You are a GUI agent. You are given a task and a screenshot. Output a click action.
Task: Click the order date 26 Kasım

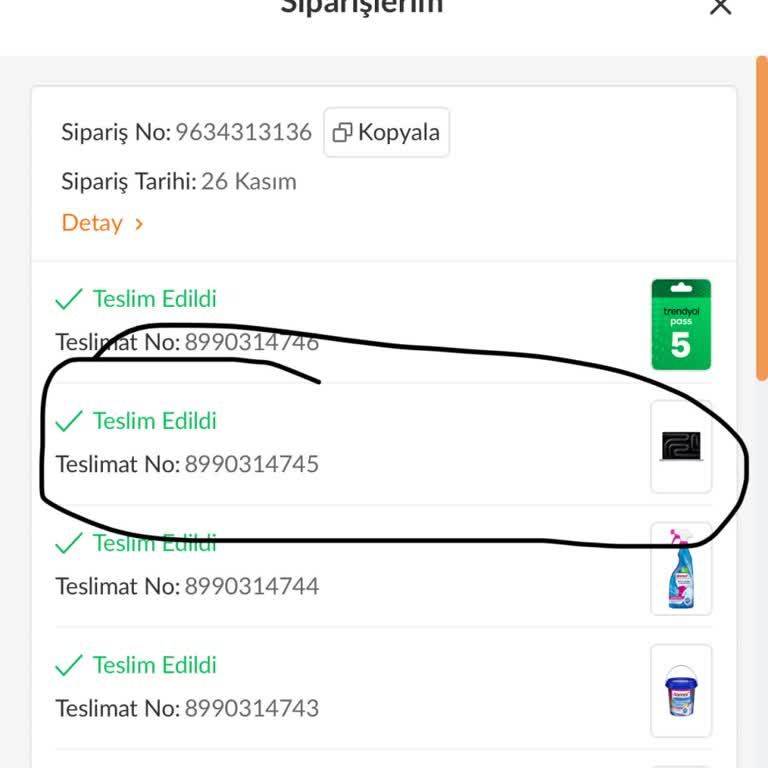click(x=248, y=182)
